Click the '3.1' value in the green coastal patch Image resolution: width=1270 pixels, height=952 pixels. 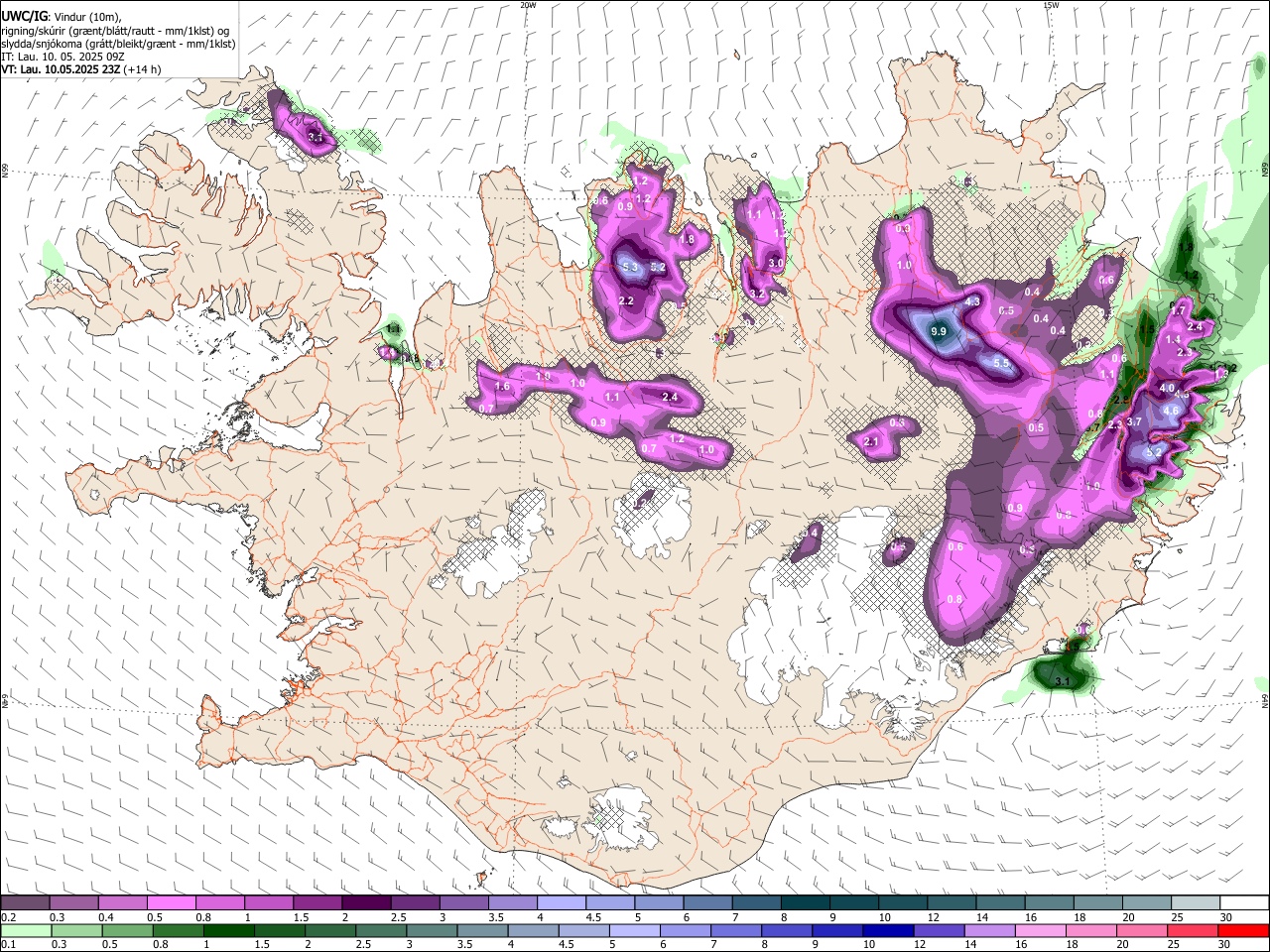point(1063,681)
